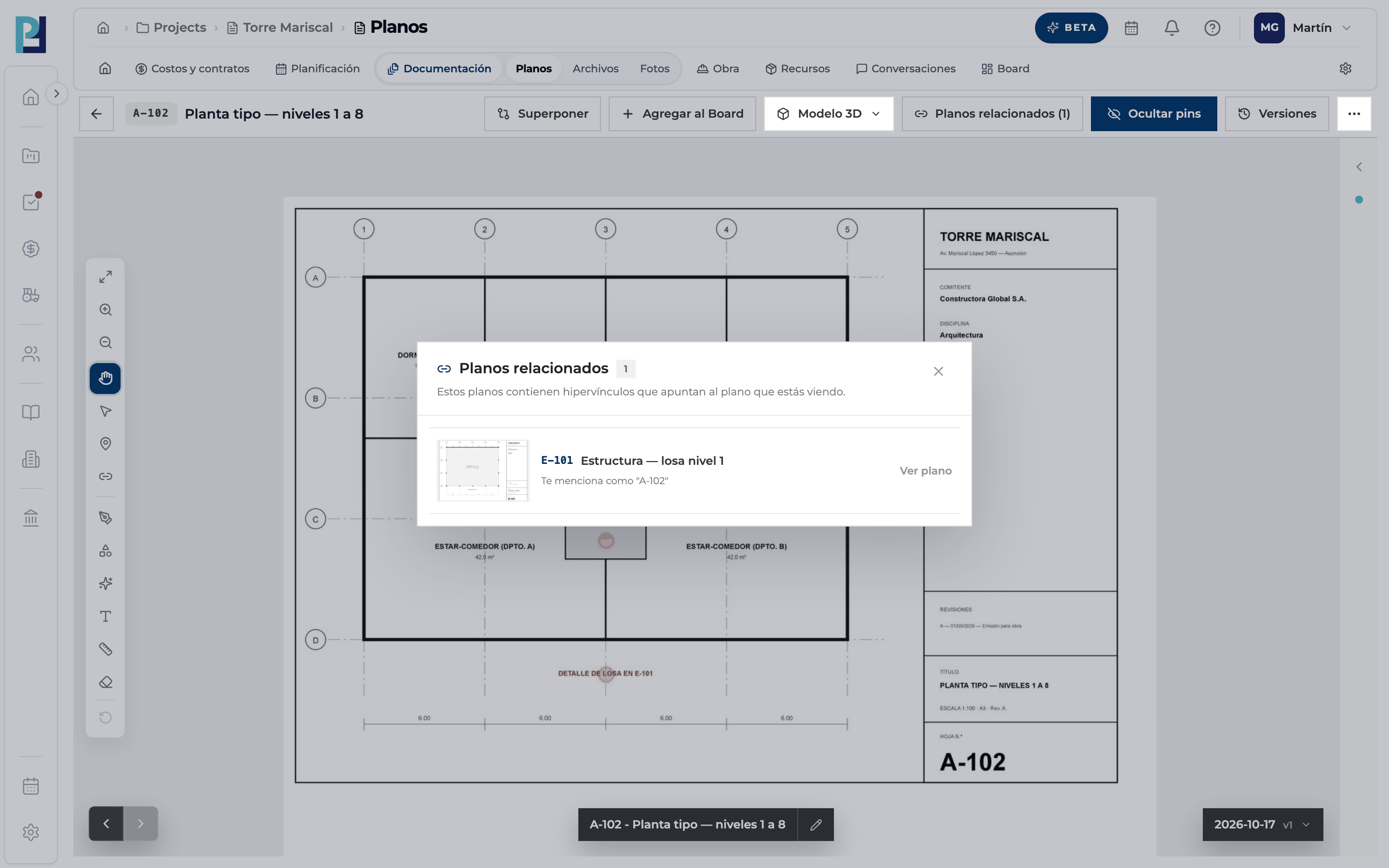
Task: Choose the map pin tool
Action: [105, 444]
